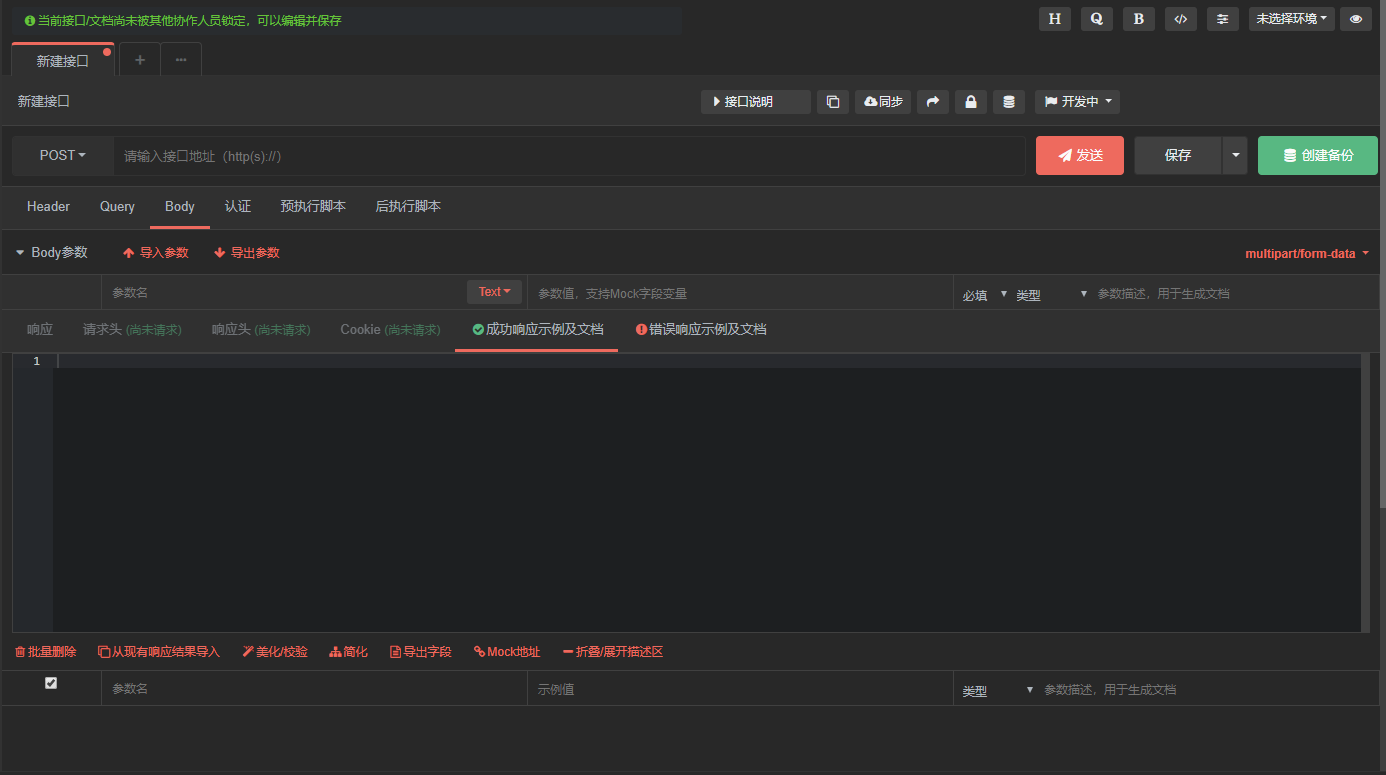Focus the body 参数描述 input

1235,294
